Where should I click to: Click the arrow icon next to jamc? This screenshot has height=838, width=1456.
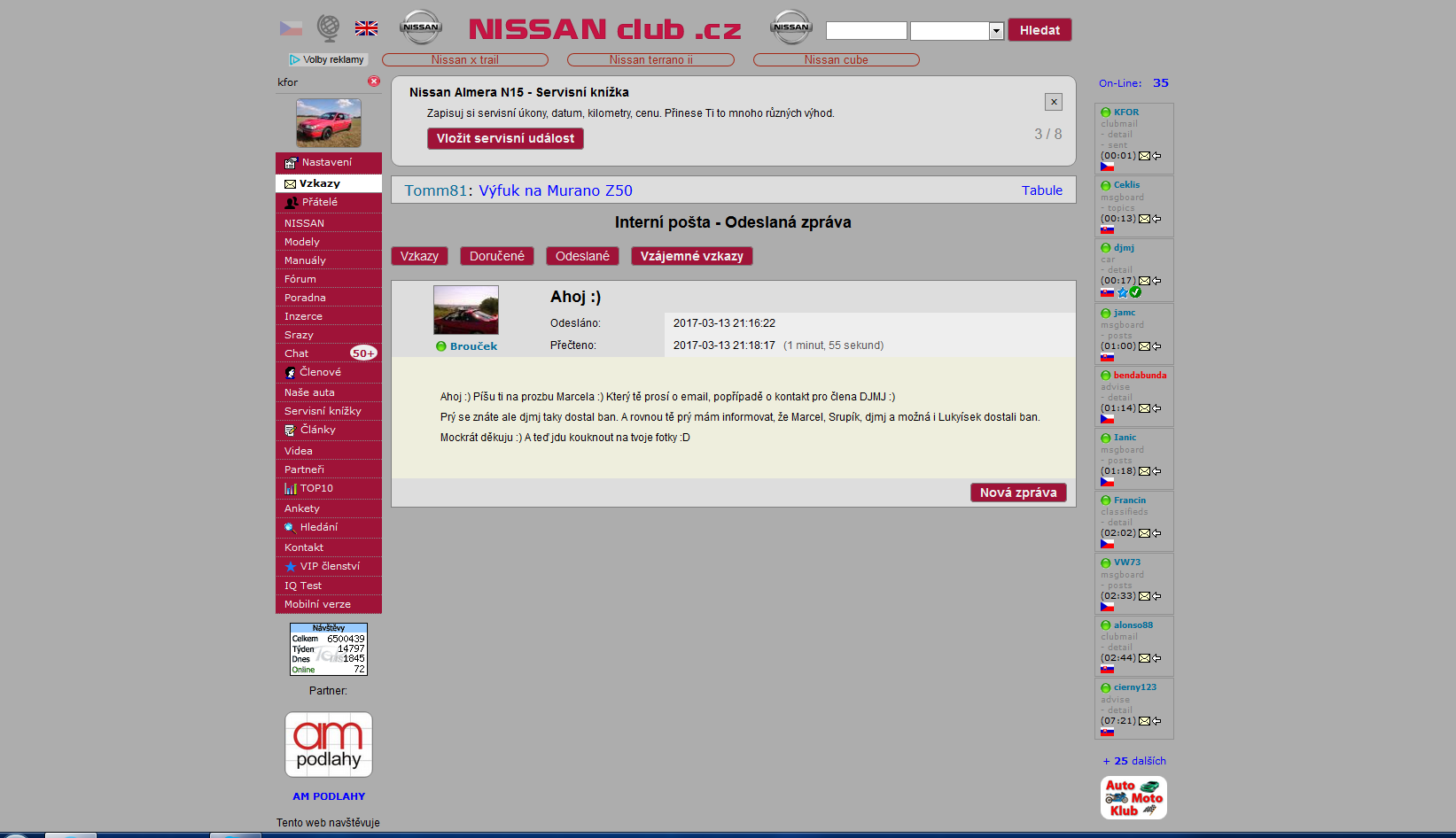[x=1156, y=346]
